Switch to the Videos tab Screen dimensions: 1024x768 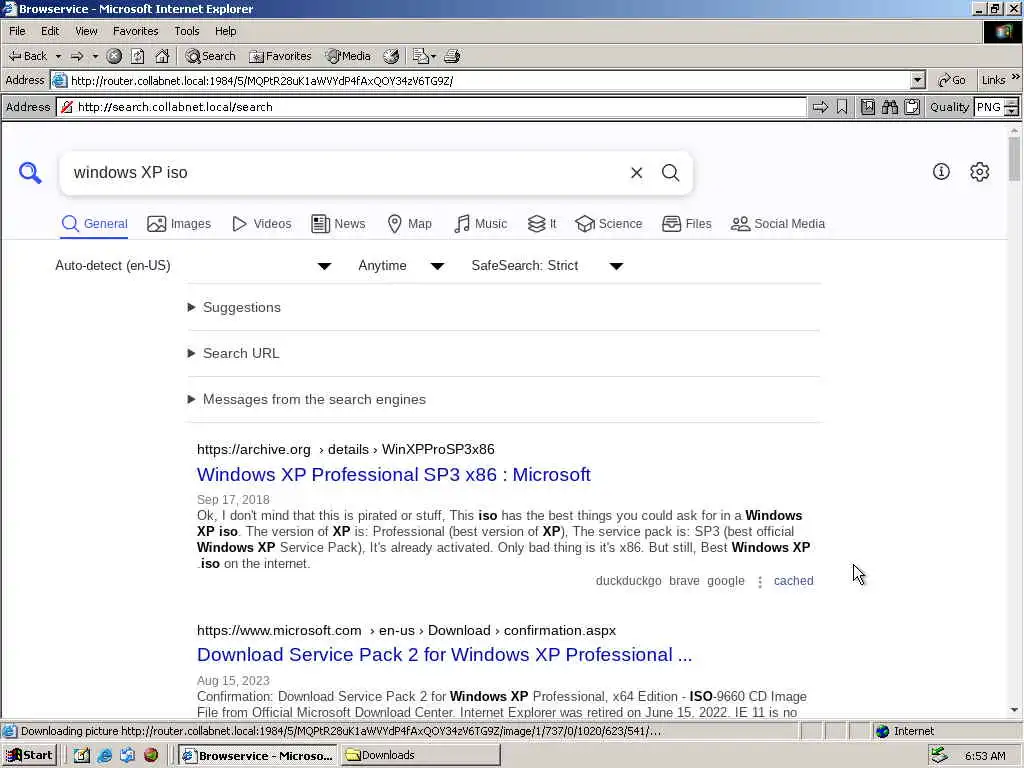click(262, 224)
